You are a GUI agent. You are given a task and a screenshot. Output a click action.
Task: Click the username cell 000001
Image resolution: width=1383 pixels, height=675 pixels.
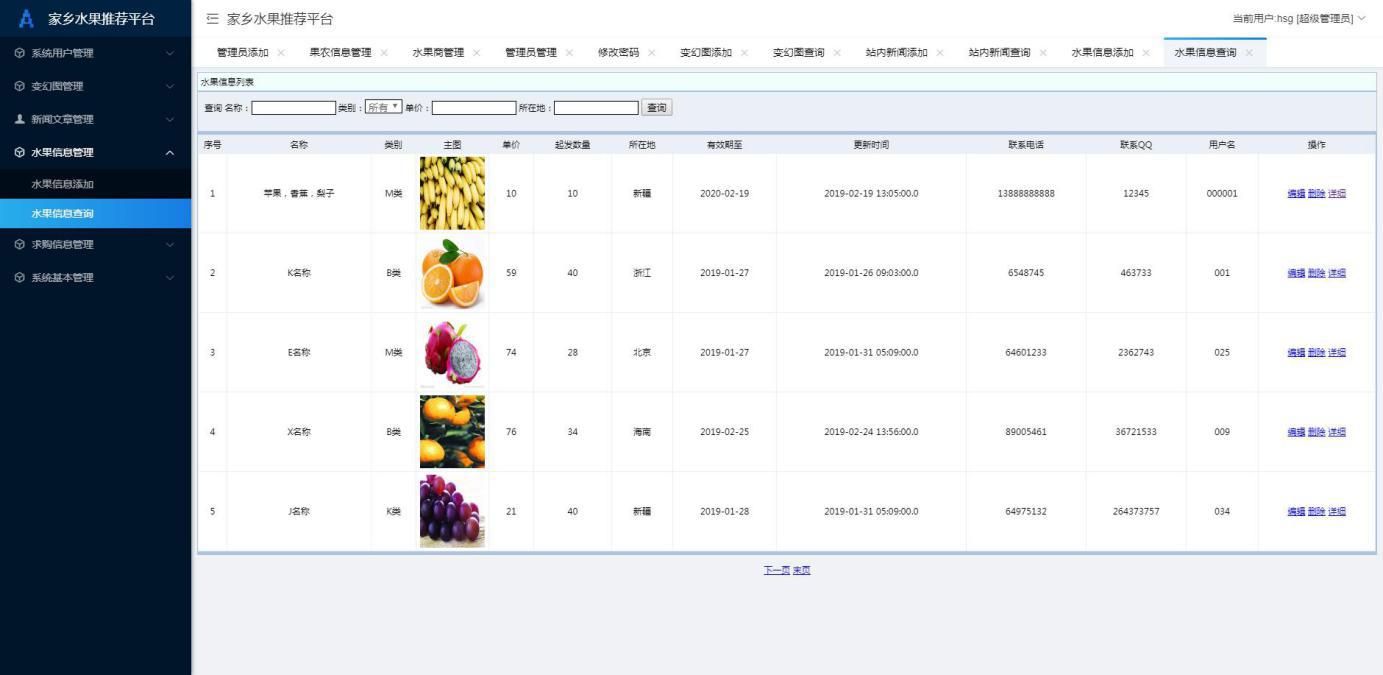click(x=1222, y=193)
